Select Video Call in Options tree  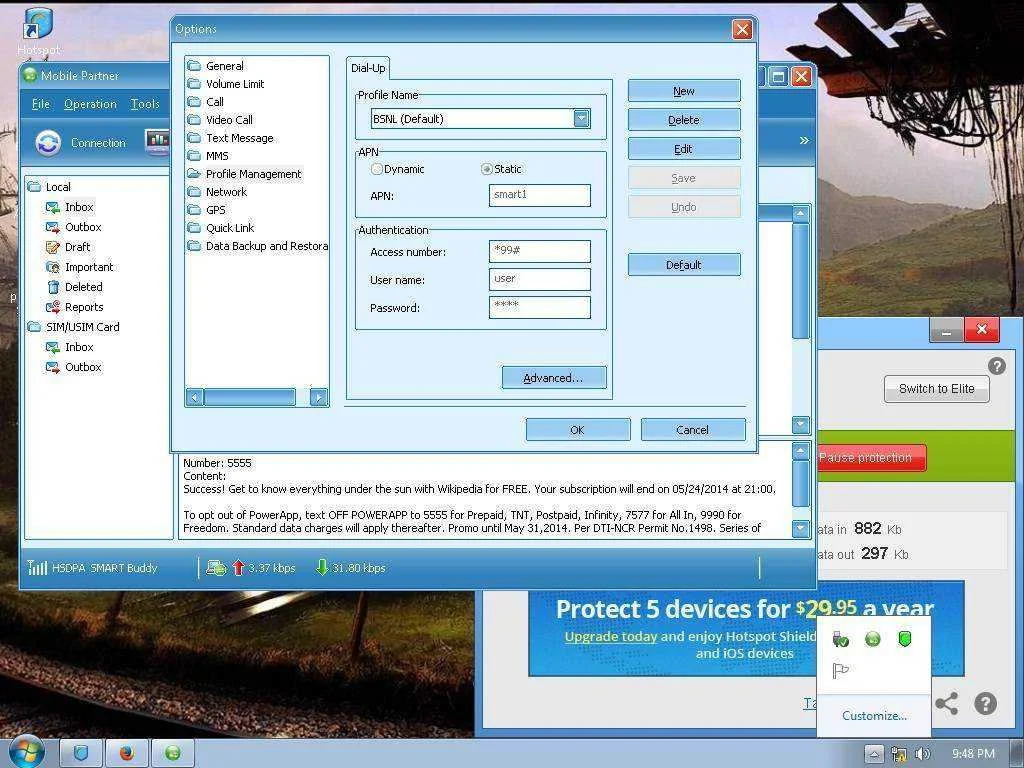click(229, 120)
